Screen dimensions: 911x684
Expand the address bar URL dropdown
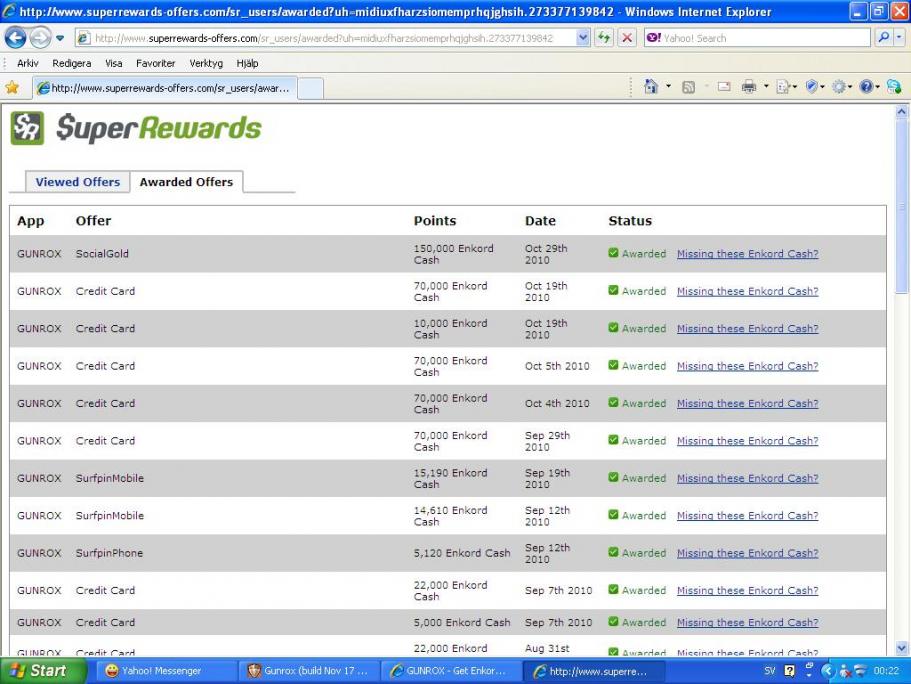[x=583, y=38]
